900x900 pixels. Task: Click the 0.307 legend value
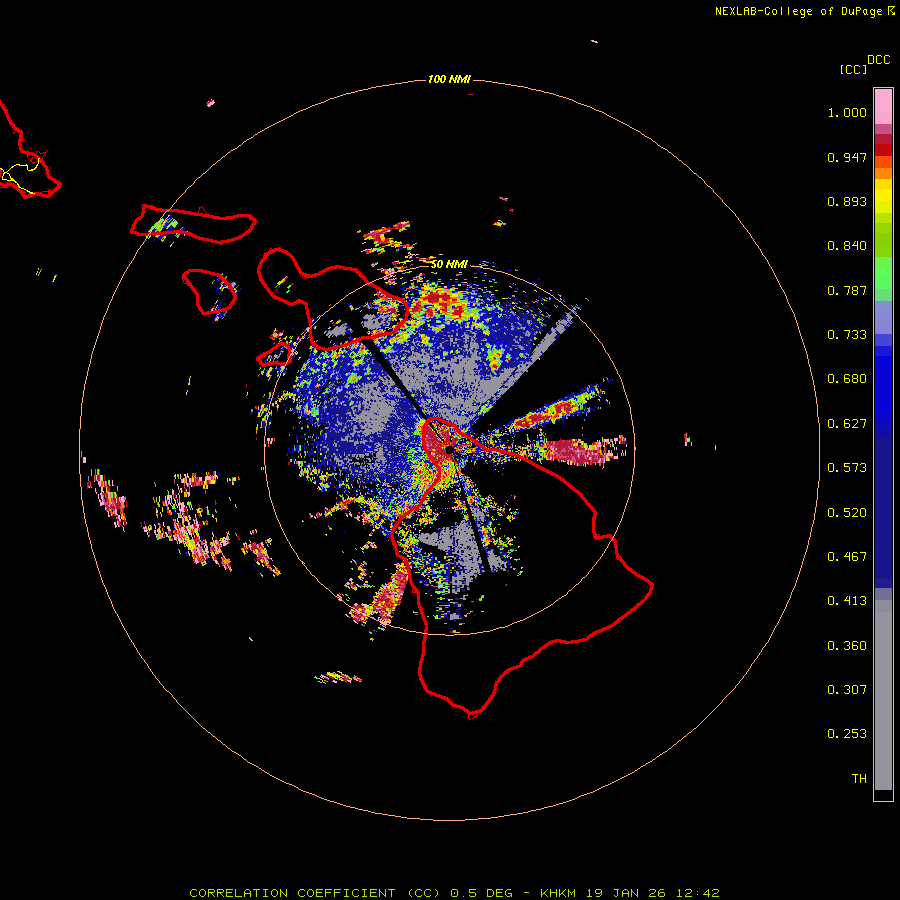click(x=847, y=690)
